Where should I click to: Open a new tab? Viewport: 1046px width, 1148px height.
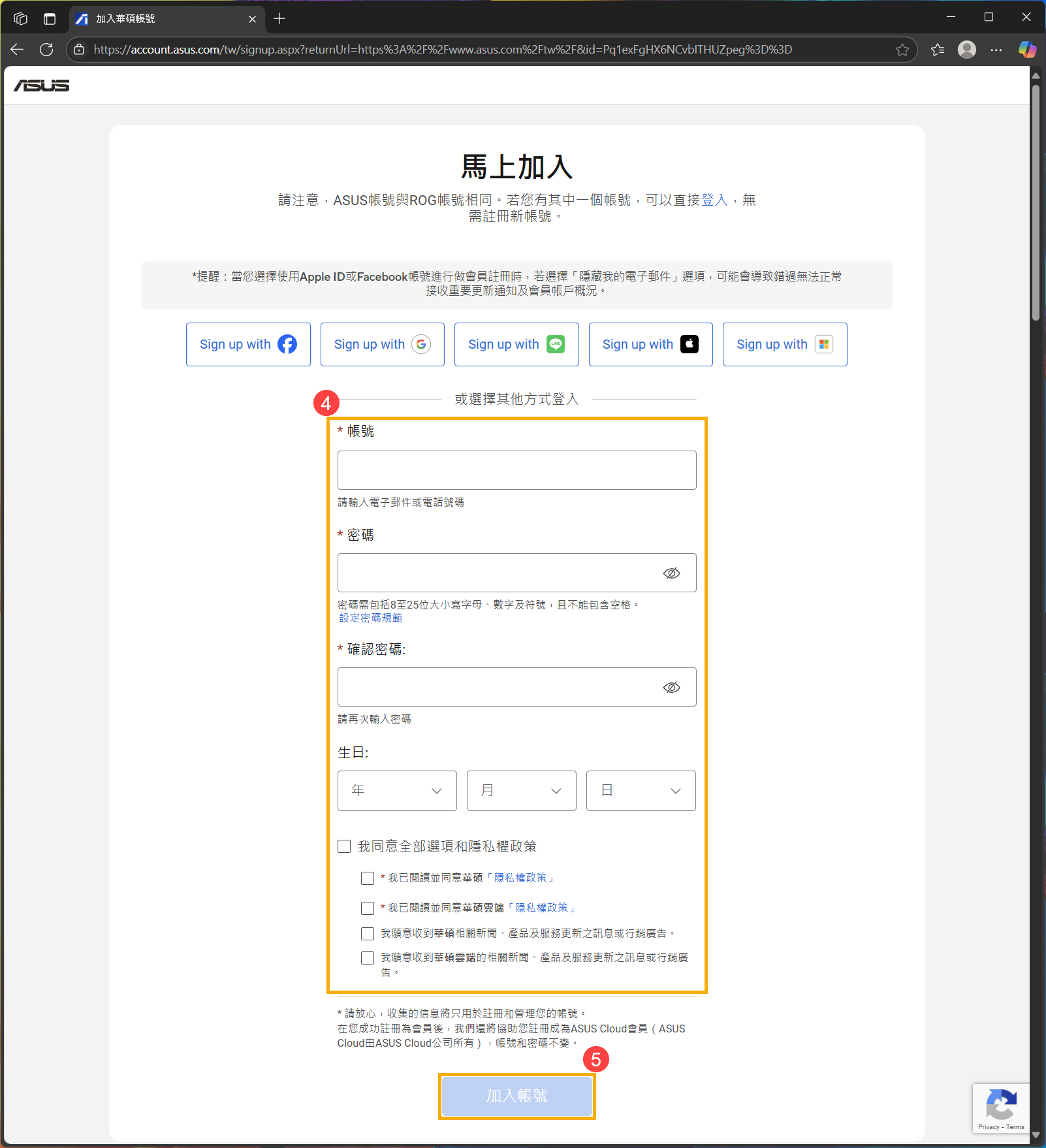tap(279, 19)
